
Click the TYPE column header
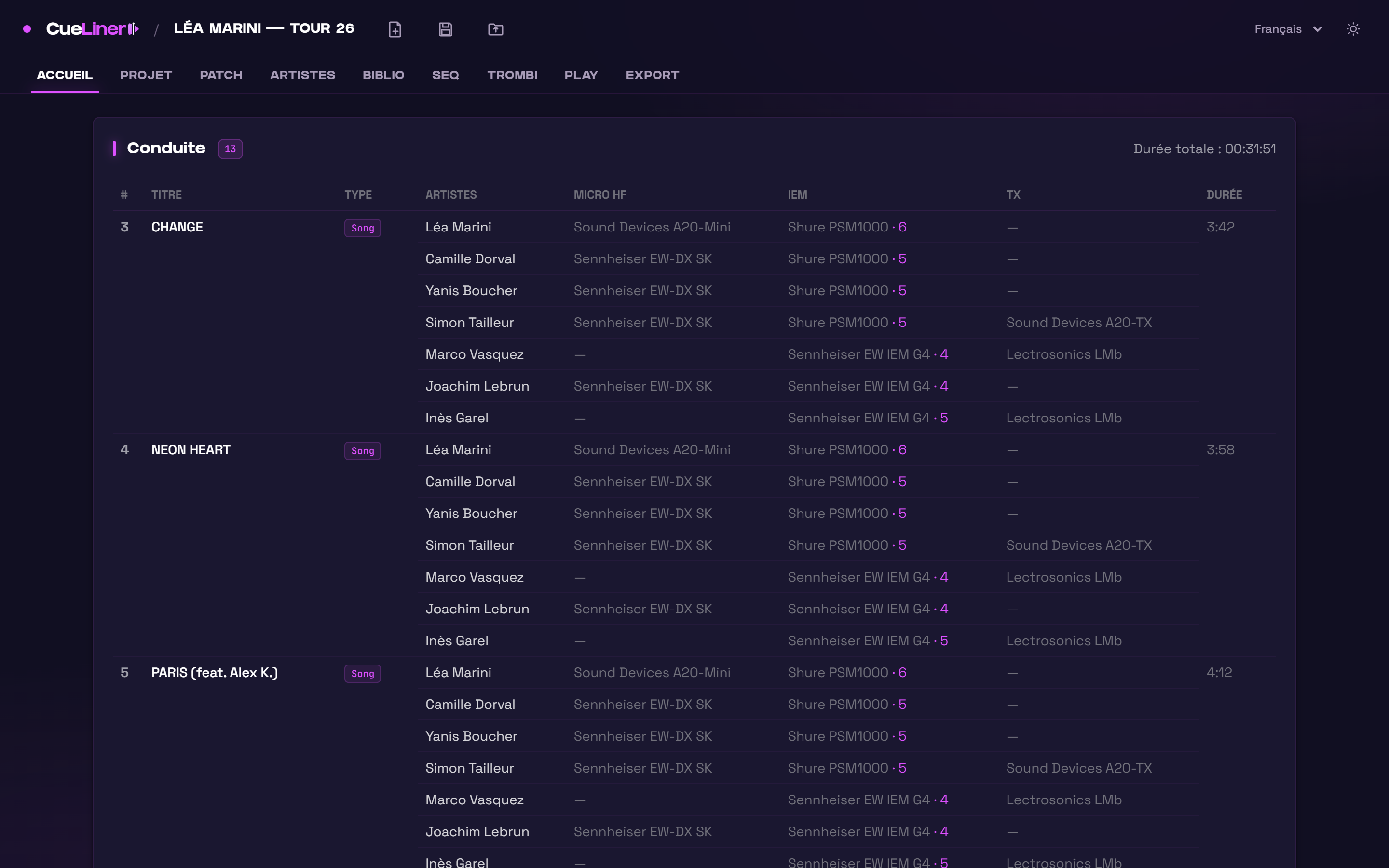coord(358,195)
